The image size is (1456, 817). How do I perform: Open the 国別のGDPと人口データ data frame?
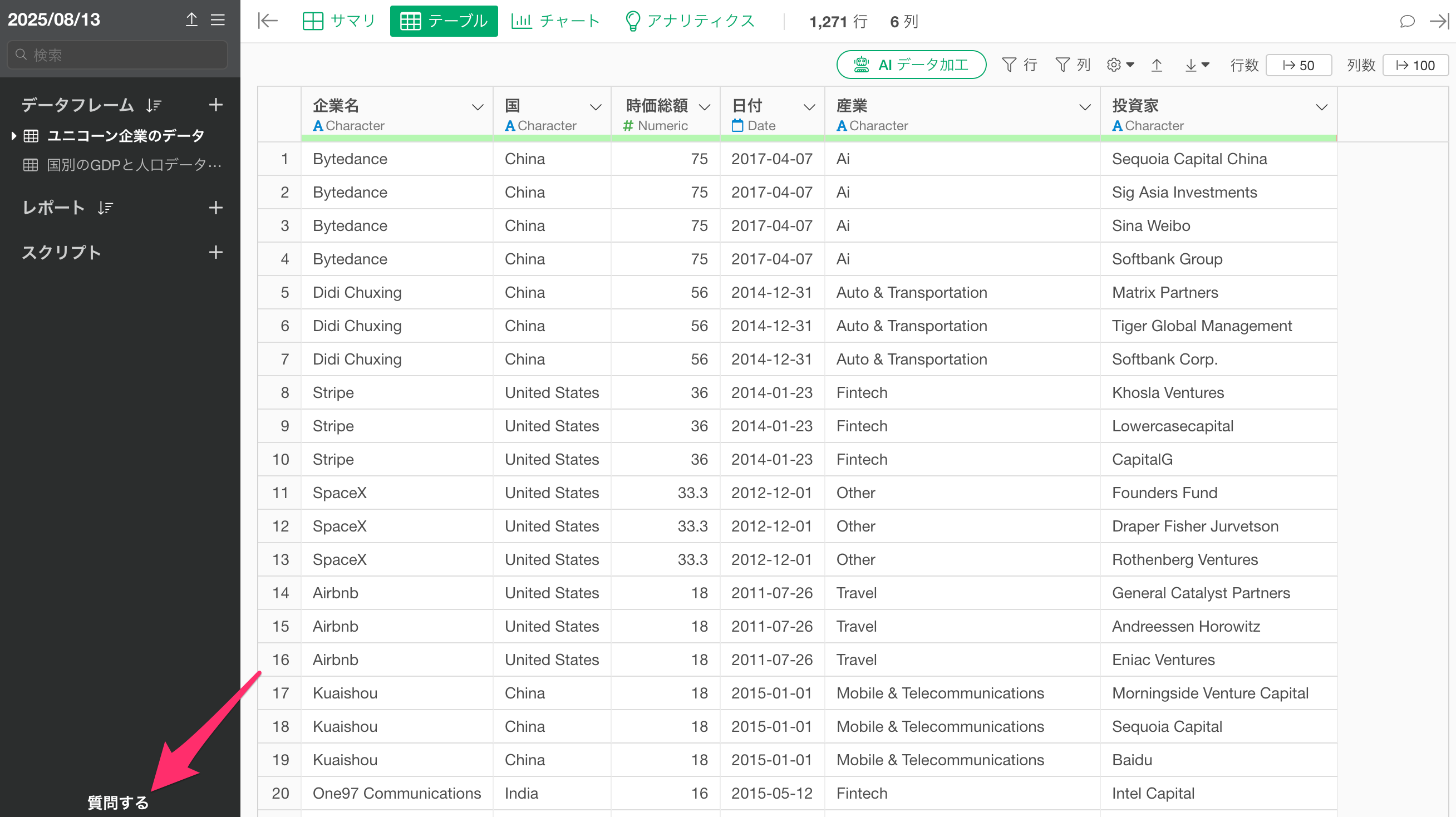pos(134,165)
